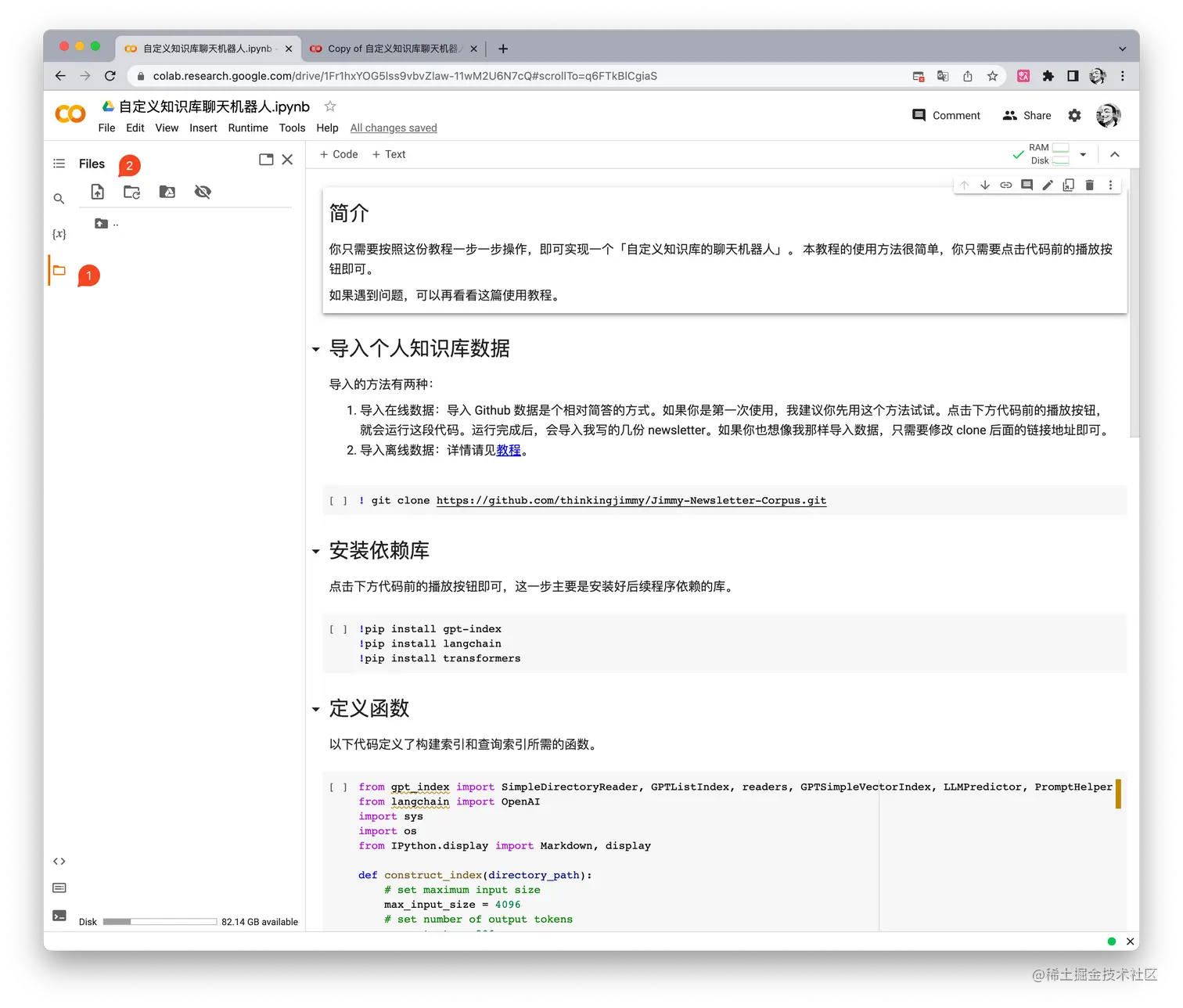Open a new Chrome tab
Image resolution: width=1183 pixels, height=1008 pixels.
503,49
